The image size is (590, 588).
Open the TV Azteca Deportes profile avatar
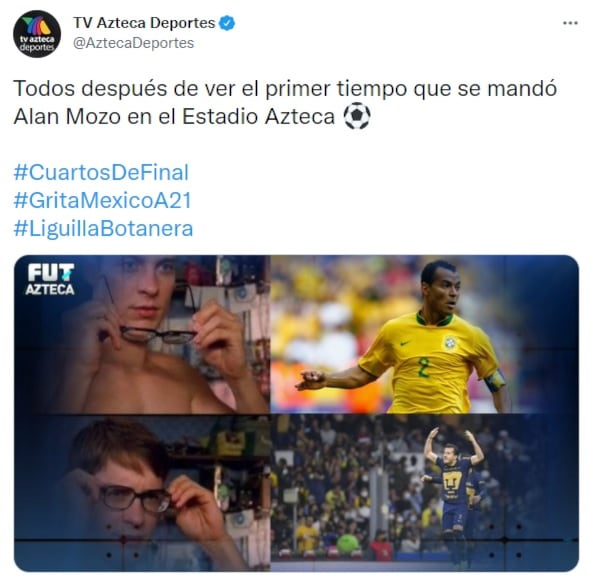(x=37, y=34)
